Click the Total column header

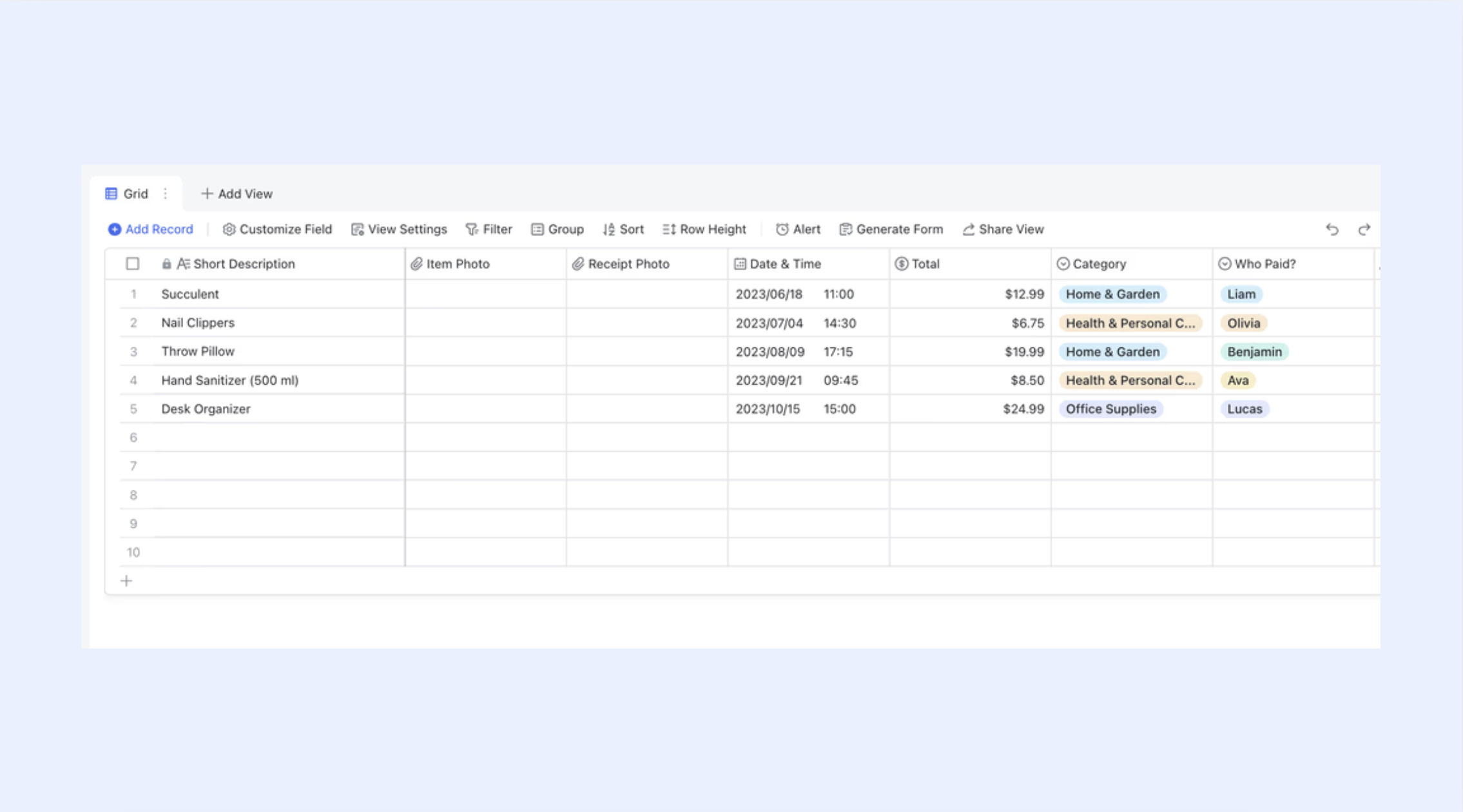click(970, 264)
